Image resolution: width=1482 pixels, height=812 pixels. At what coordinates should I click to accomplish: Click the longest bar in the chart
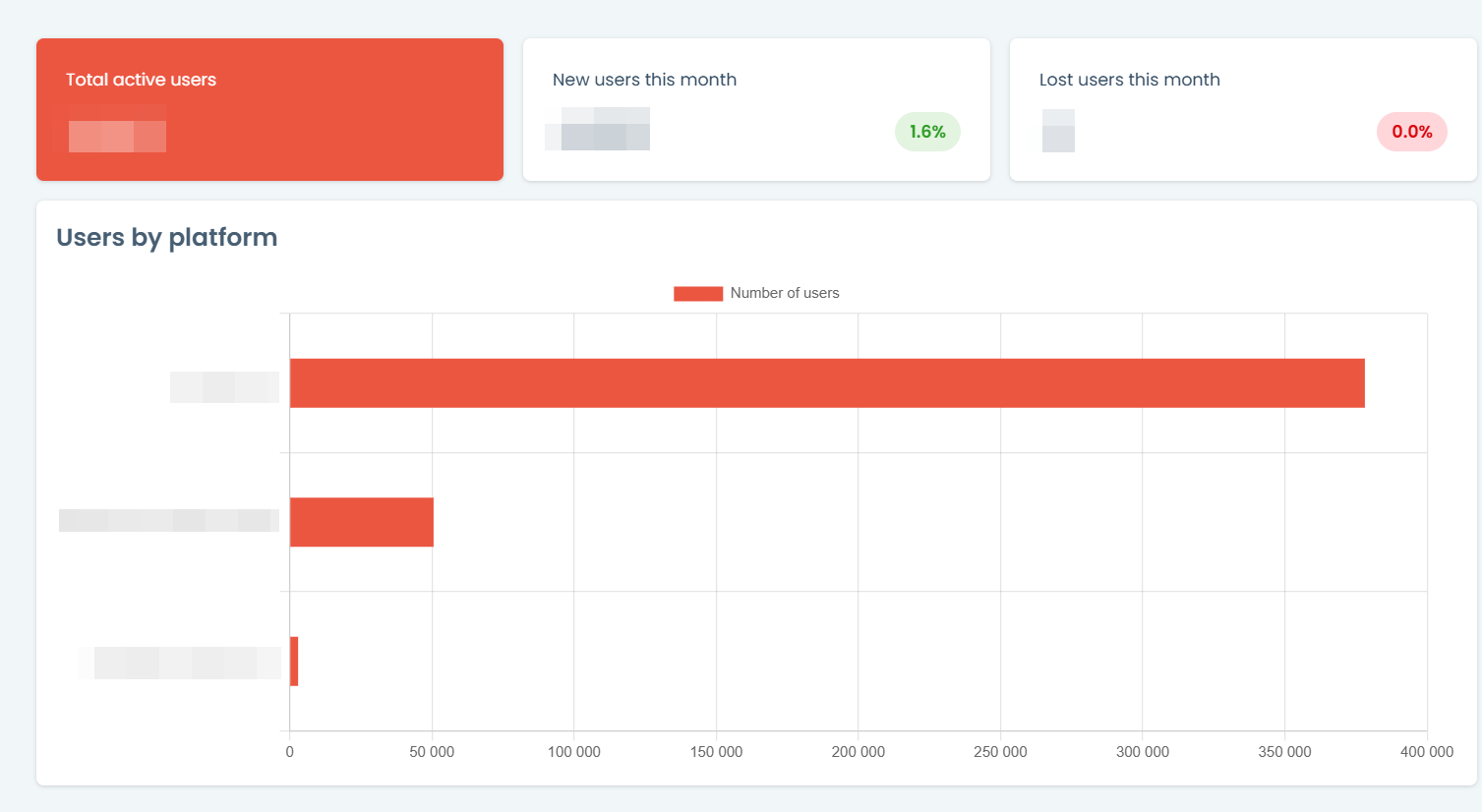click(x=826, y=383)
